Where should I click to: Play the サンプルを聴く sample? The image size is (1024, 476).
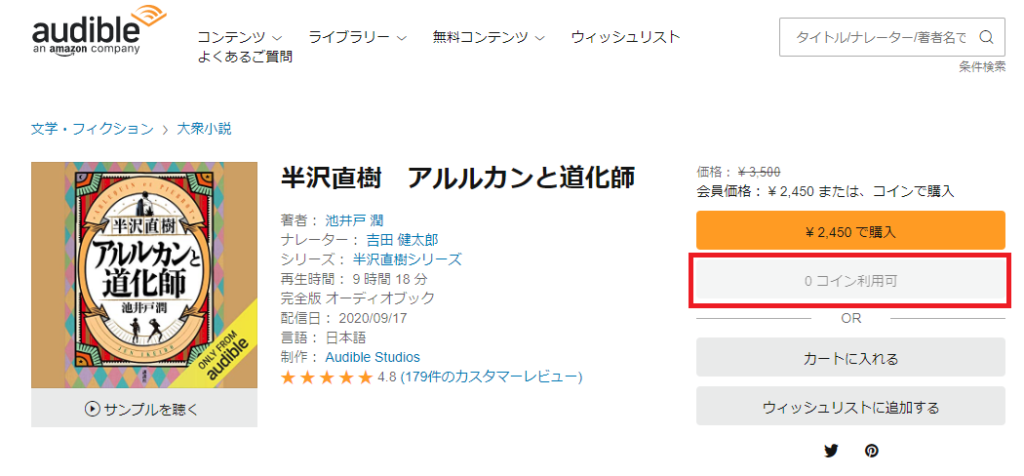pos(144,409)
